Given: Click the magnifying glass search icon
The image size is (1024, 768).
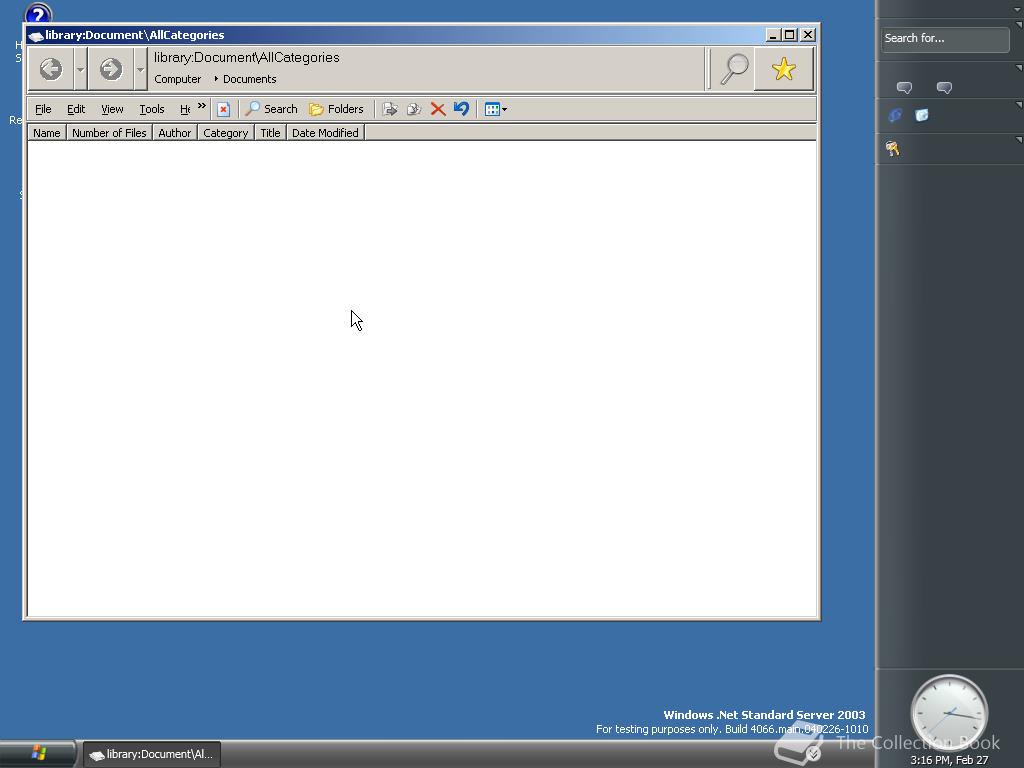Looking at the screenshot, I should [733, 69].
